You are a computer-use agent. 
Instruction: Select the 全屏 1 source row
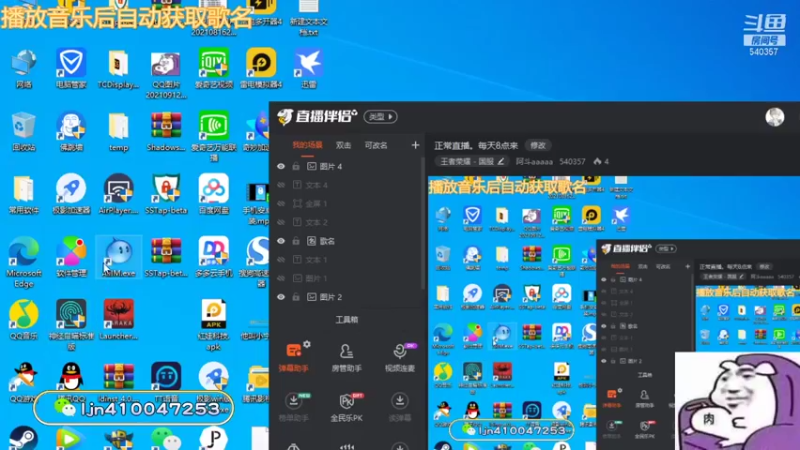tap(348, 204)
